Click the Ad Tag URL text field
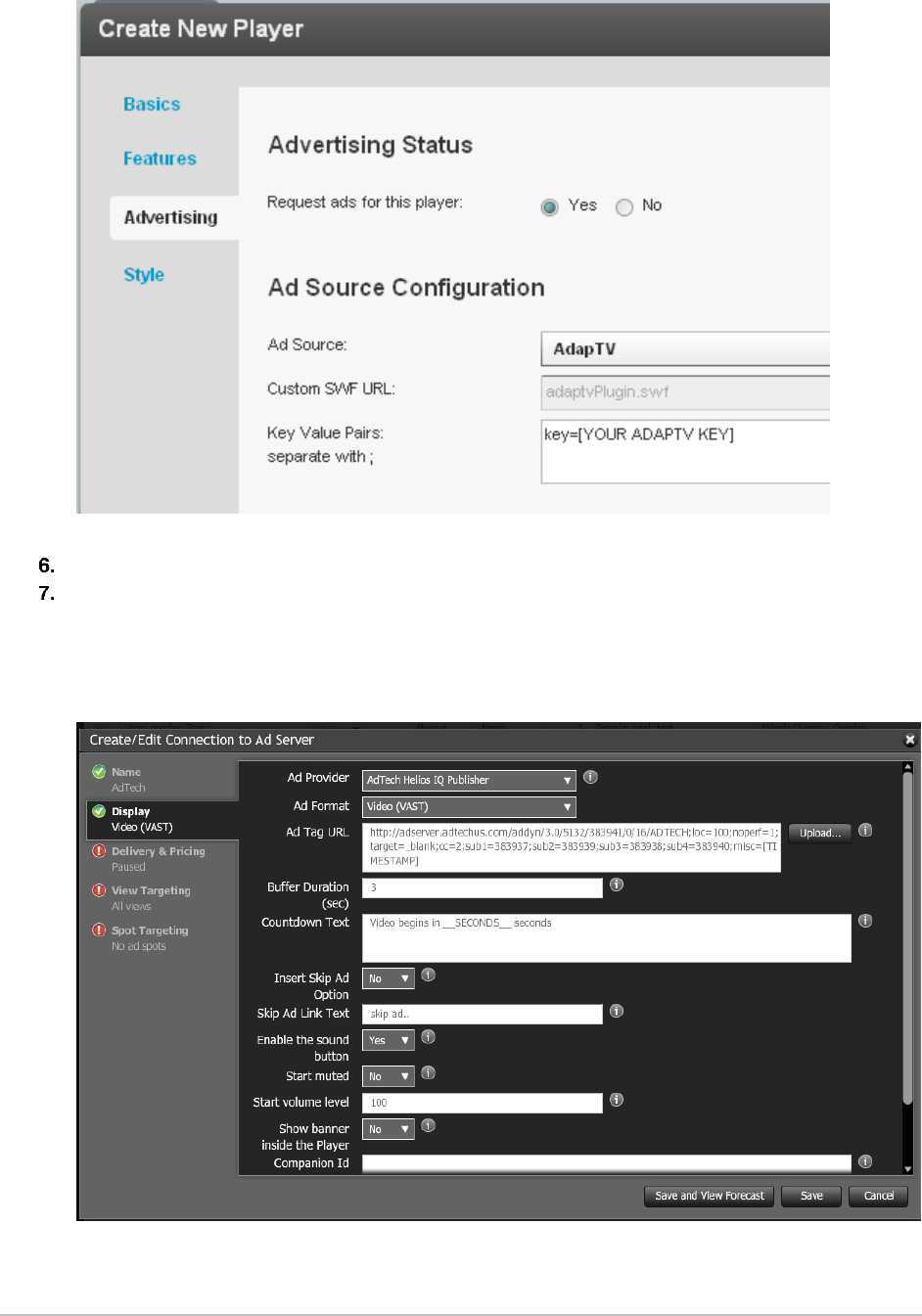This screenshot has height=1316, width=922. click(572, 847)
